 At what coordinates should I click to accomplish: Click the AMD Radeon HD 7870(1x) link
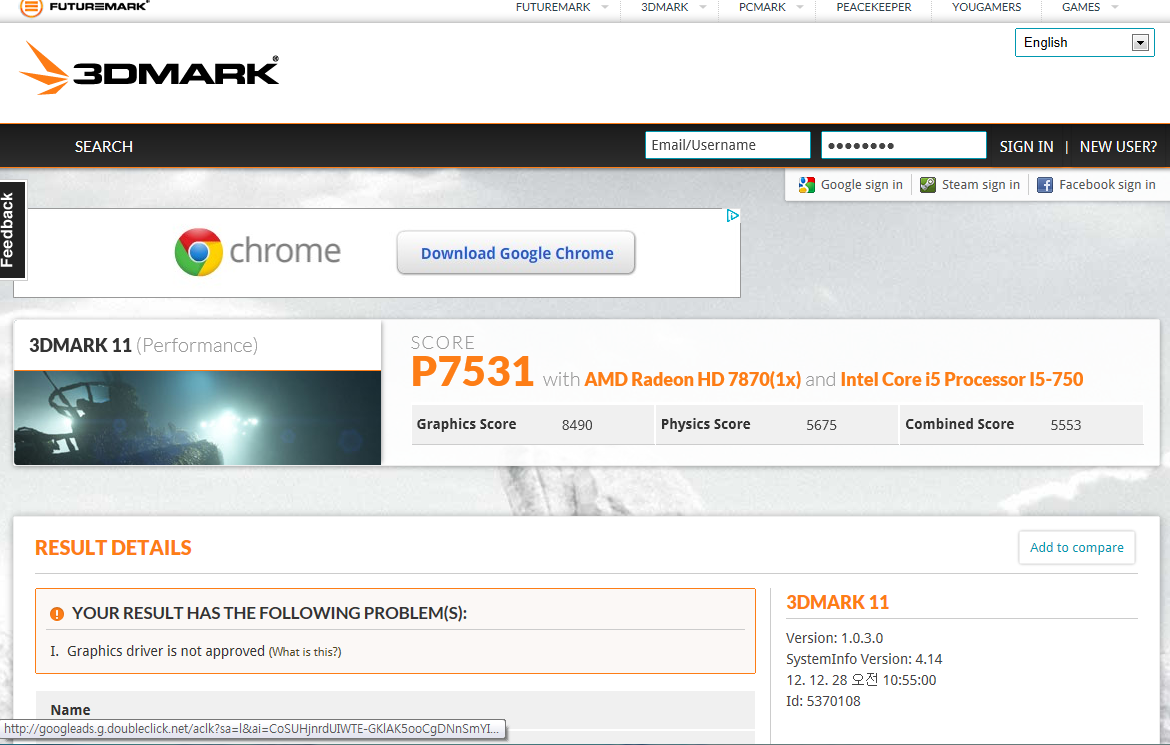[692, 379]
